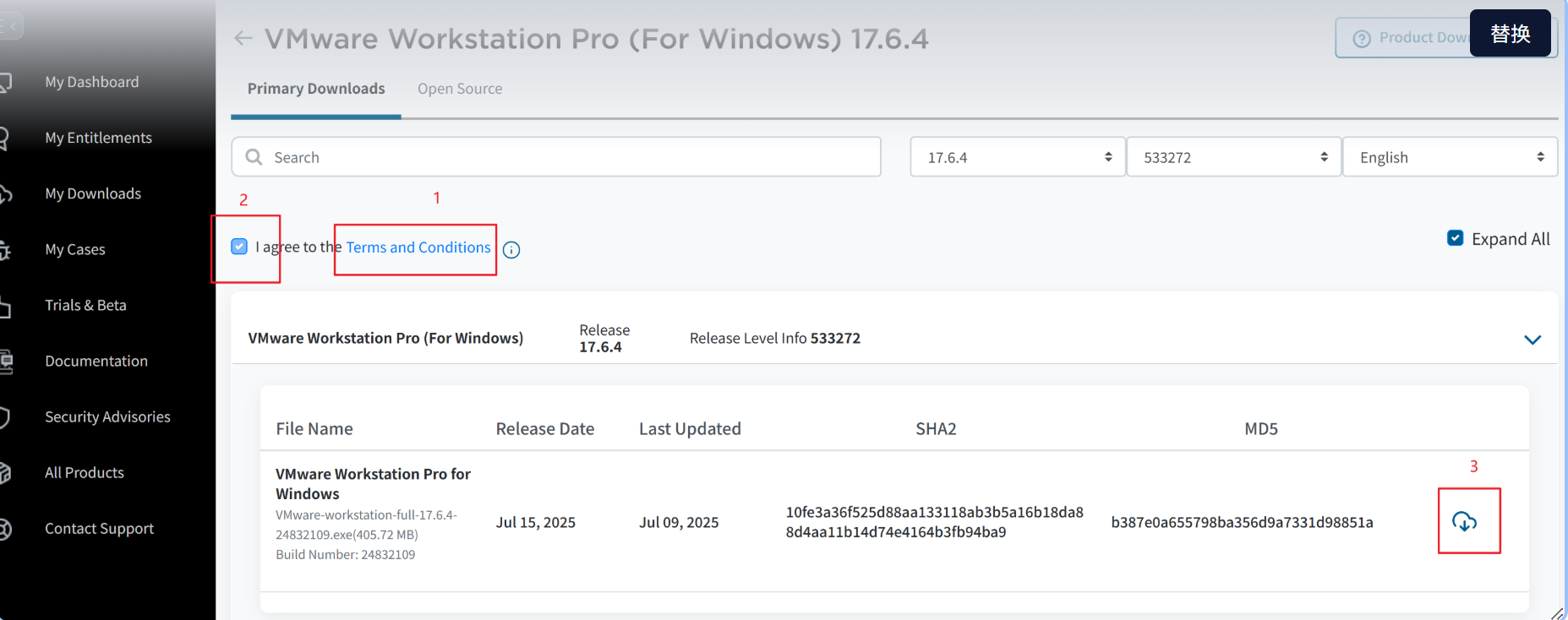The width and height of the screenshot is (1568, 620).
Task: Uncheck the I agree to Terms checkbox
Action: pos(239,247)
